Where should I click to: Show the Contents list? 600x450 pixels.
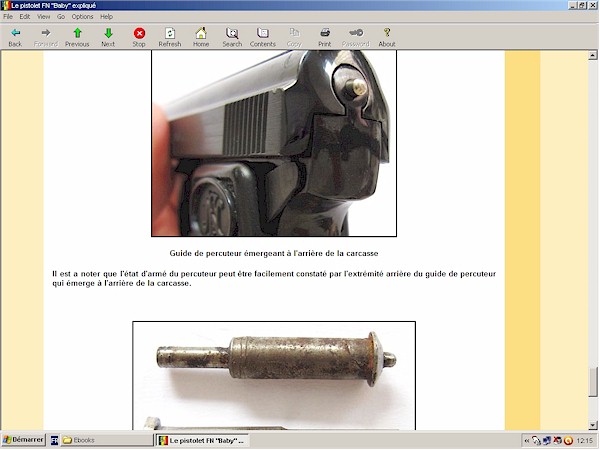tap(263, 37)
